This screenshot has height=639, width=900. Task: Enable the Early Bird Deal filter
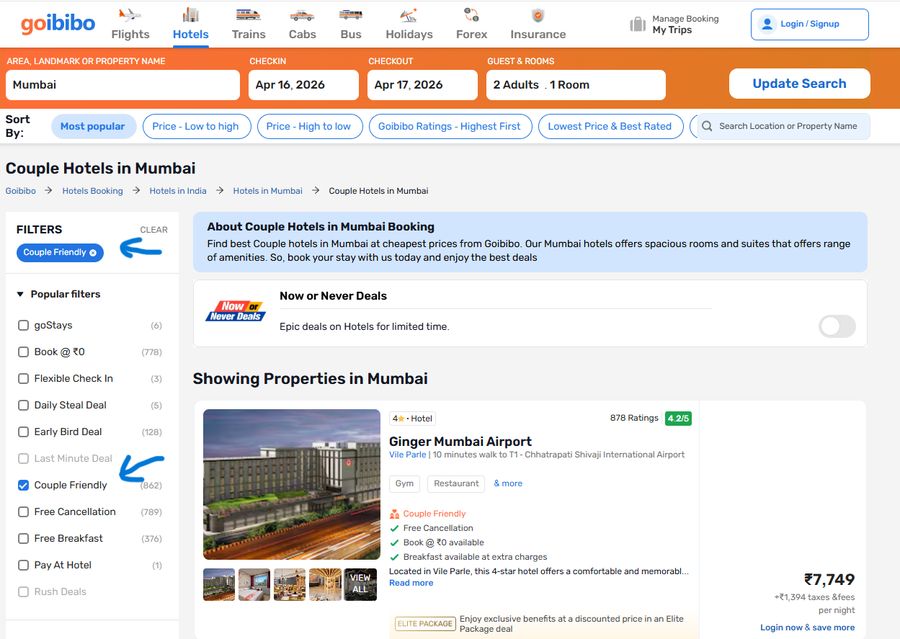click(24, 432)
